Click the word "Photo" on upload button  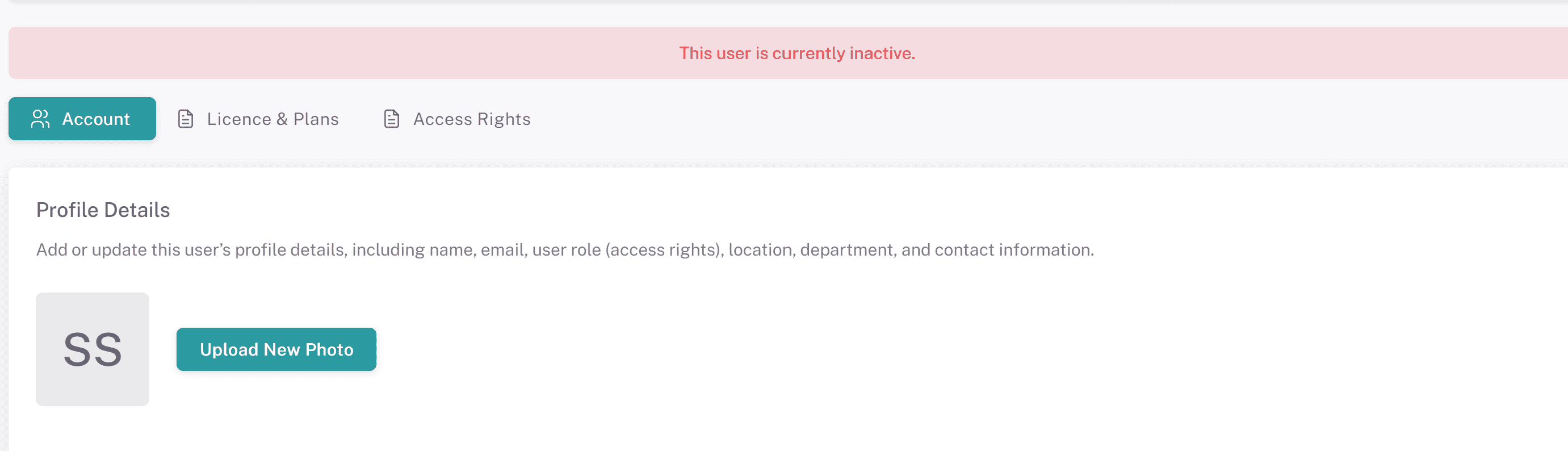tap(329, 350)
